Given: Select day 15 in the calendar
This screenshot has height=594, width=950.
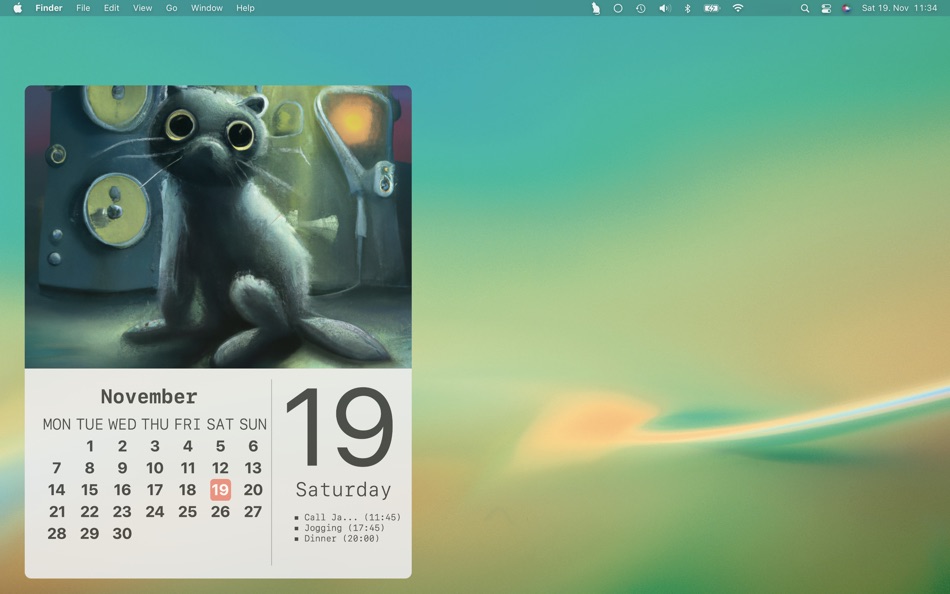Looking at the screenshot, I should point(90,490).
